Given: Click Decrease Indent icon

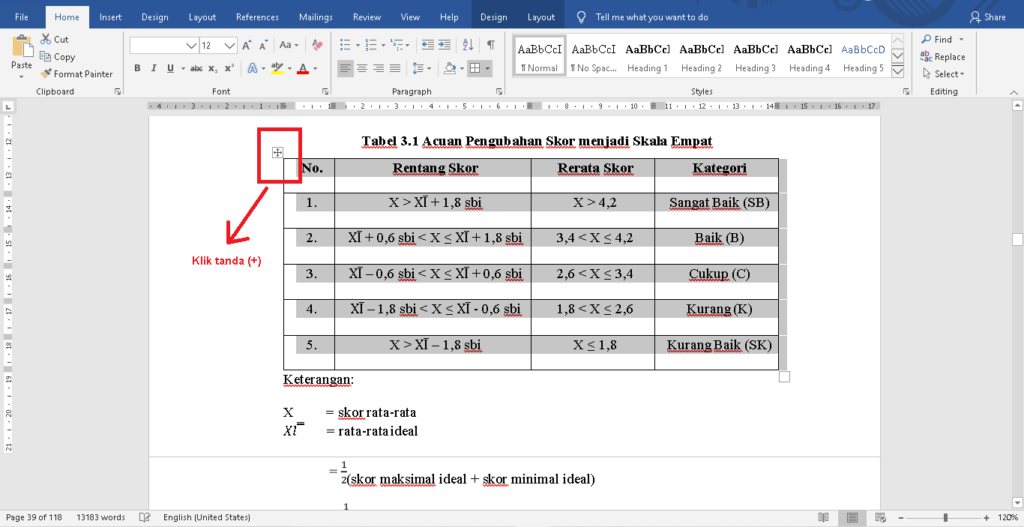Looking at the screenshot, I should coord(428,45).
